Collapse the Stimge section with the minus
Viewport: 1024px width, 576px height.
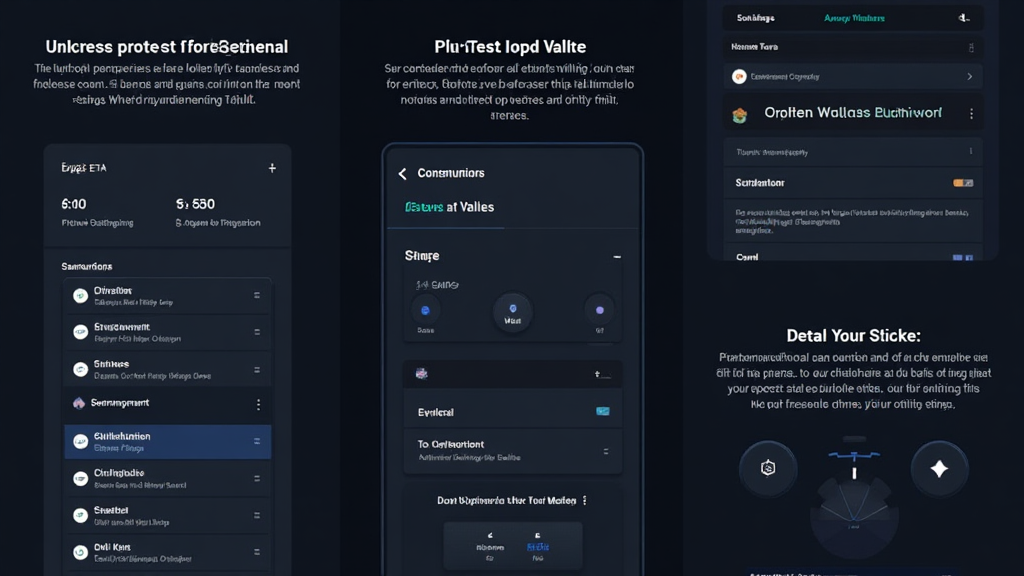point(617,257)
